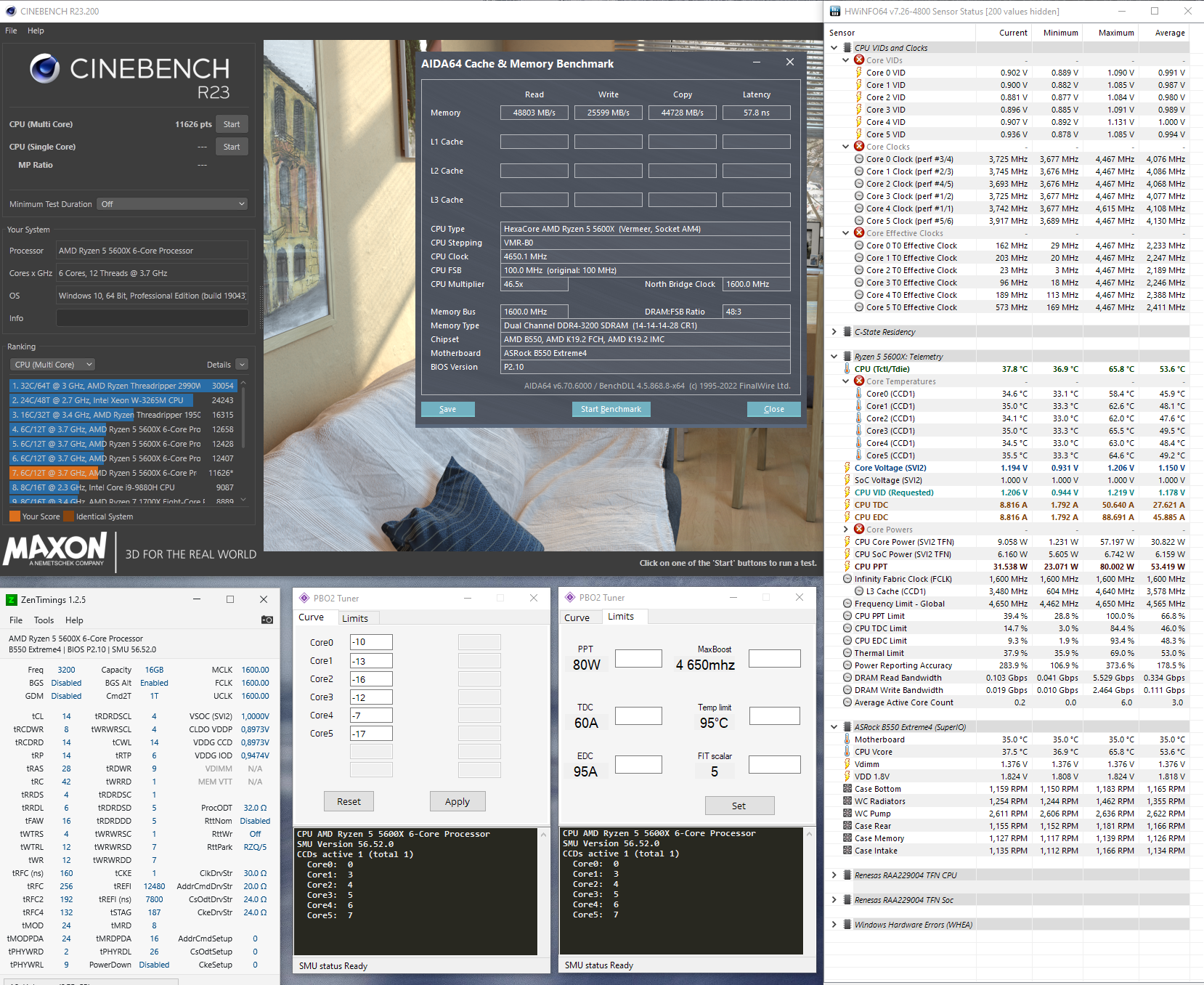This screenshot has width=1204, height=985.
Task: Click the PPT limit input field in PBO2 Tuner
Action: pos(638,658)
